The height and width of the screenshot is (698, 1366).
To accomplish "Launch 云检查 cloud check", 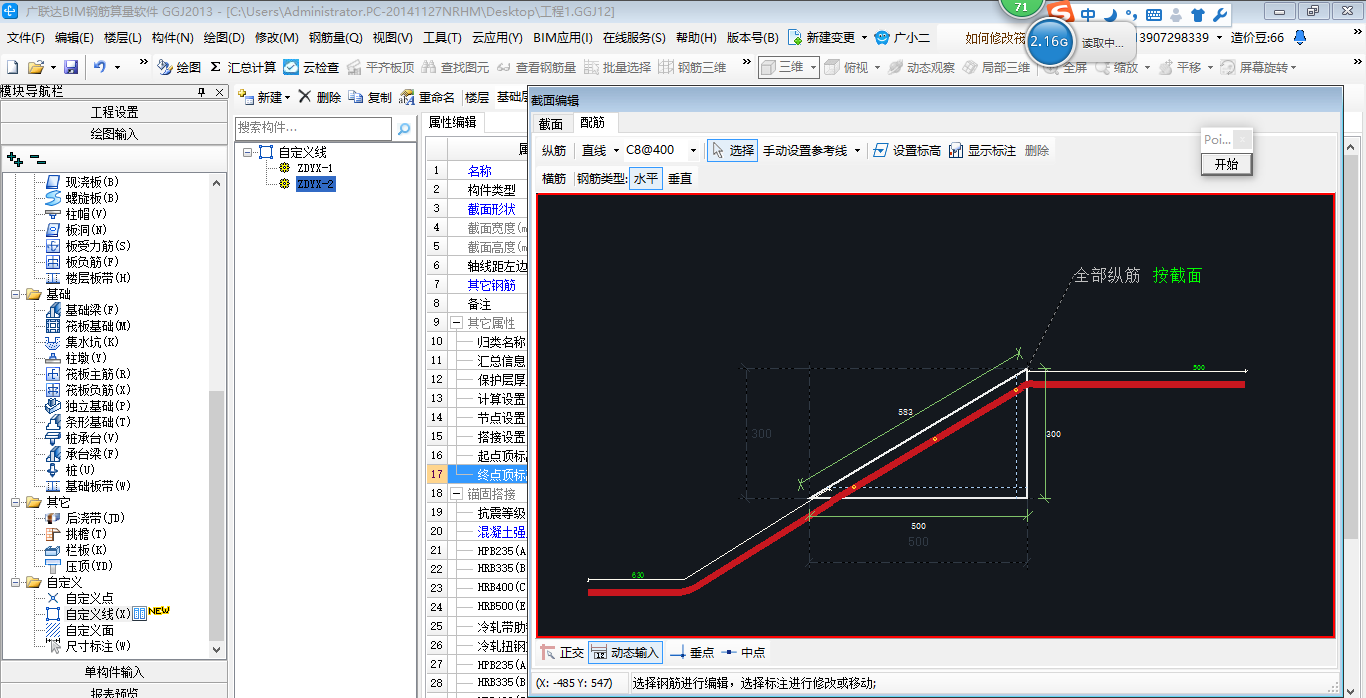I will 311,67.
